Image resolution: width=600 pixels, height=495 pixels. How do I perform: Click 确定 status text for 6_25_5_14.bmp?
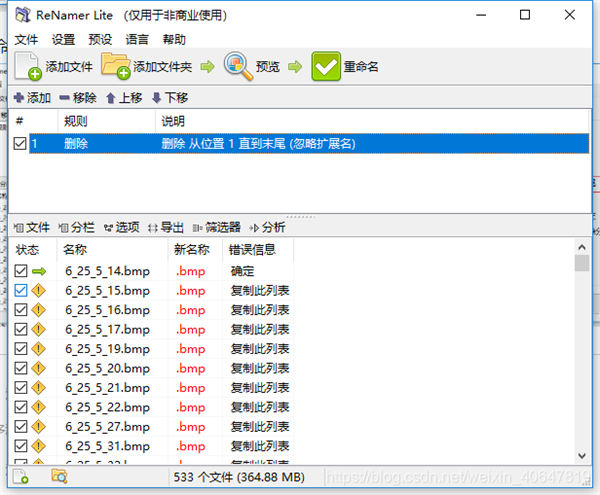click(x=243, y=272)
